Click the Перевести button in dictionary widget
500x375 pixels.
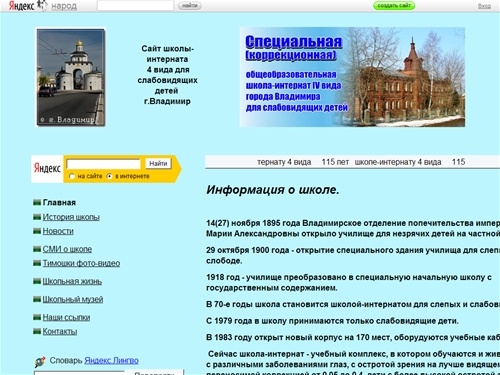point(154,373)
